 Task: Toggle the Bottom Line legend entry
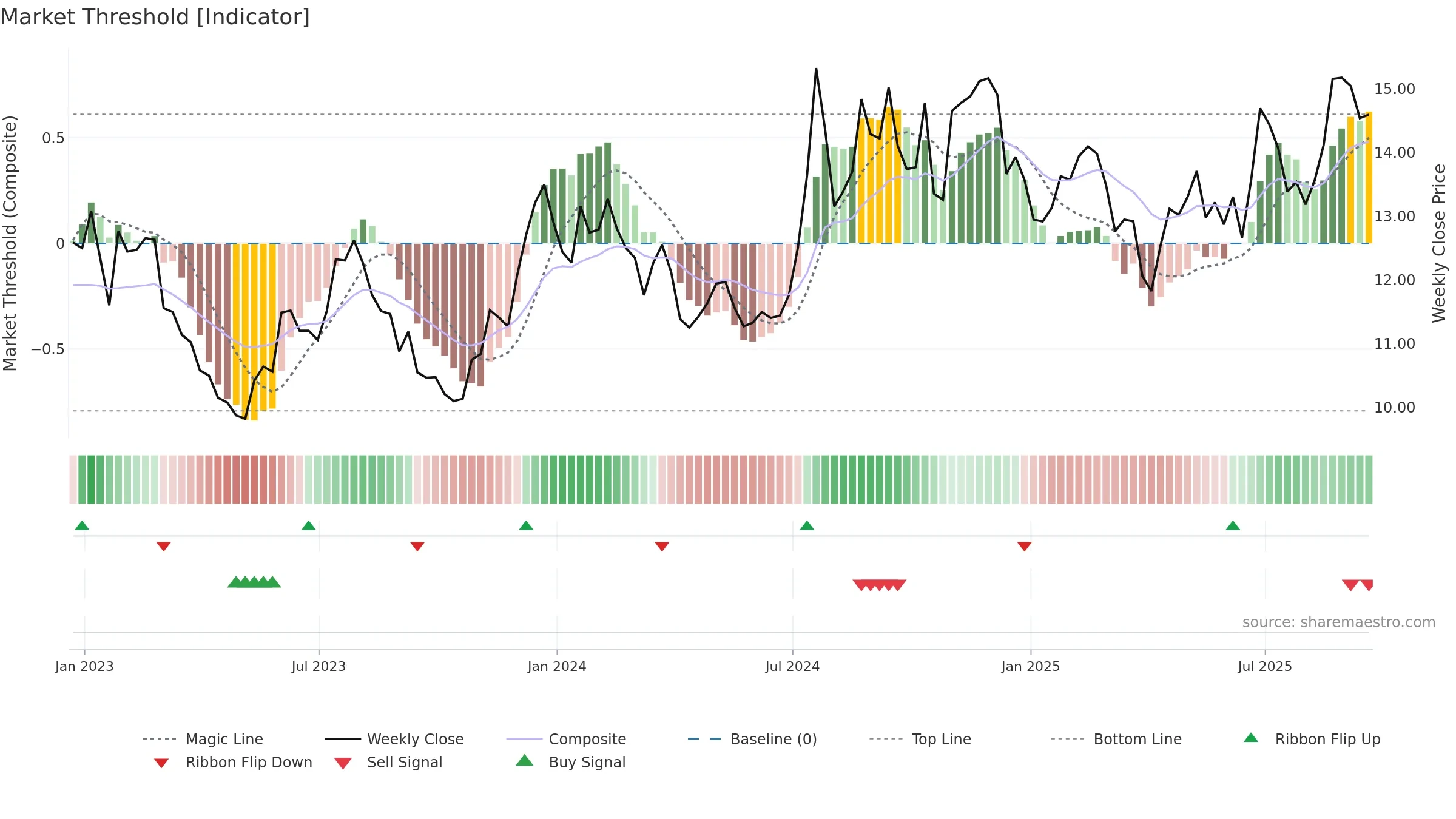point(1116,739)
